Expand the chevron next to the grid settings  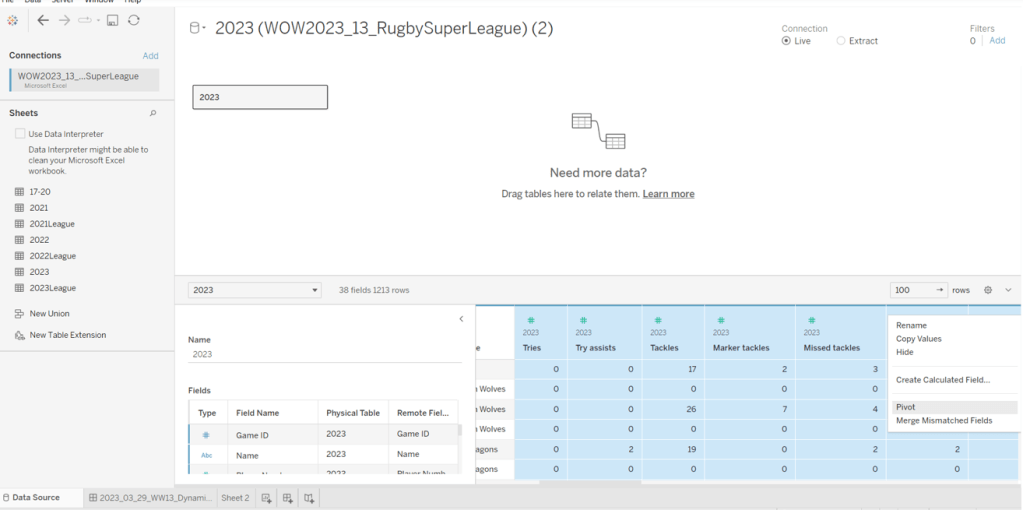coord(1008,290)
